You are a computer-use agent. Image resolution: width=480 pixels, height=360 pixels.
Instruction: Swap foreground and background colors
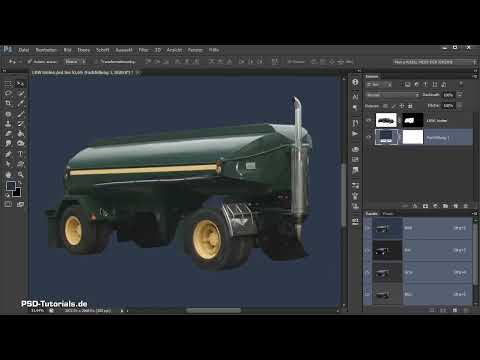(19, 183)
